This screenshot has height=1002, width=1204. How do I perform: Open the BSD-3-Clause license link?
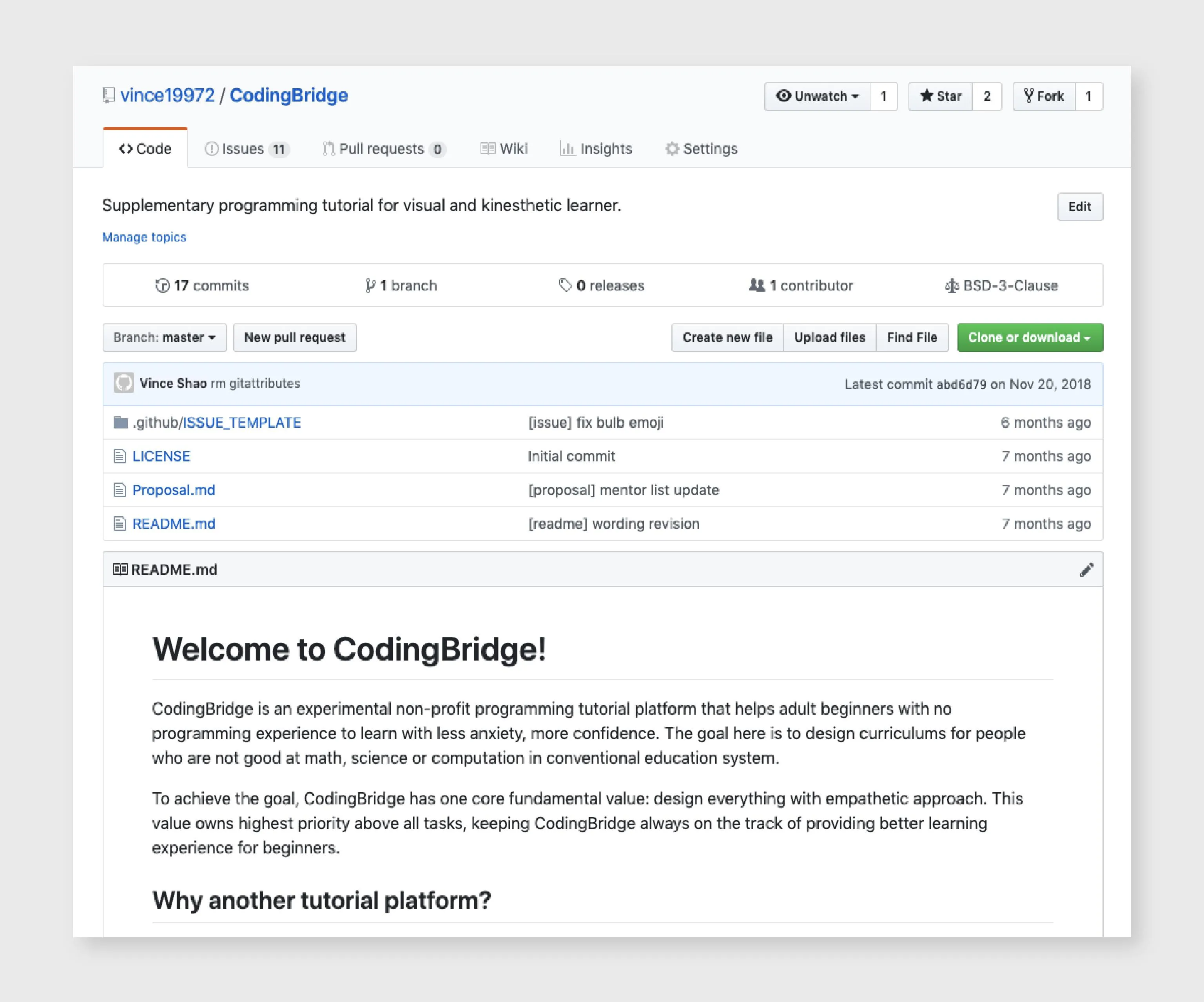tap(1002, 286)
